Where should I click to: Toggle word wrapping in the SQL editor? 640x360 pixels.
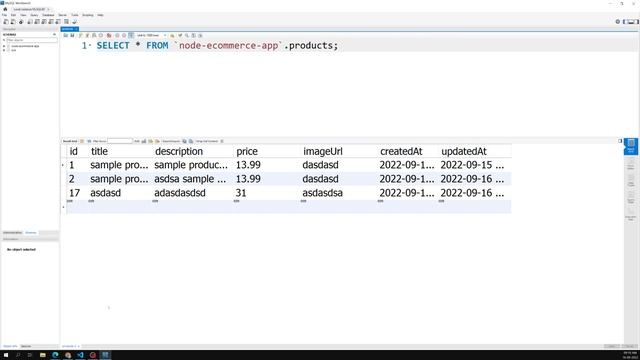coord(200,36)
